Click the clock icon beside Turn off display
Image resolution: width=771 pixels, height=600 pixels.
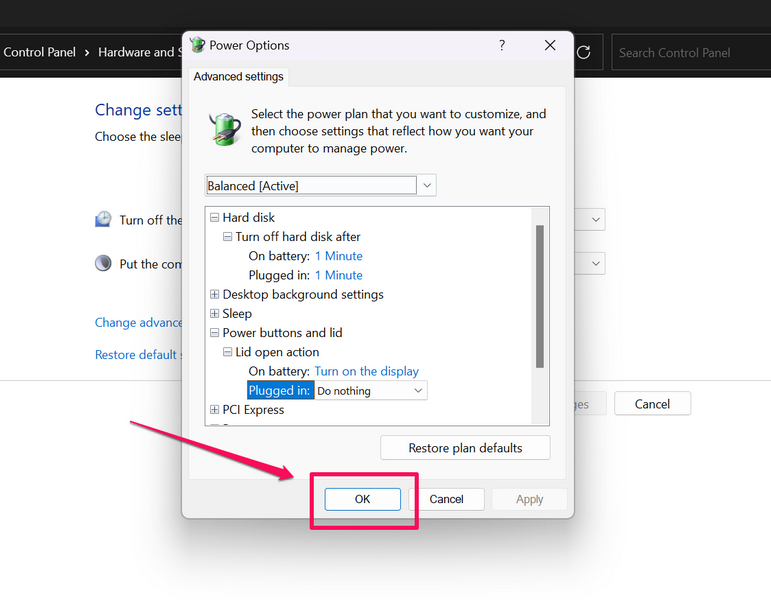103,220
